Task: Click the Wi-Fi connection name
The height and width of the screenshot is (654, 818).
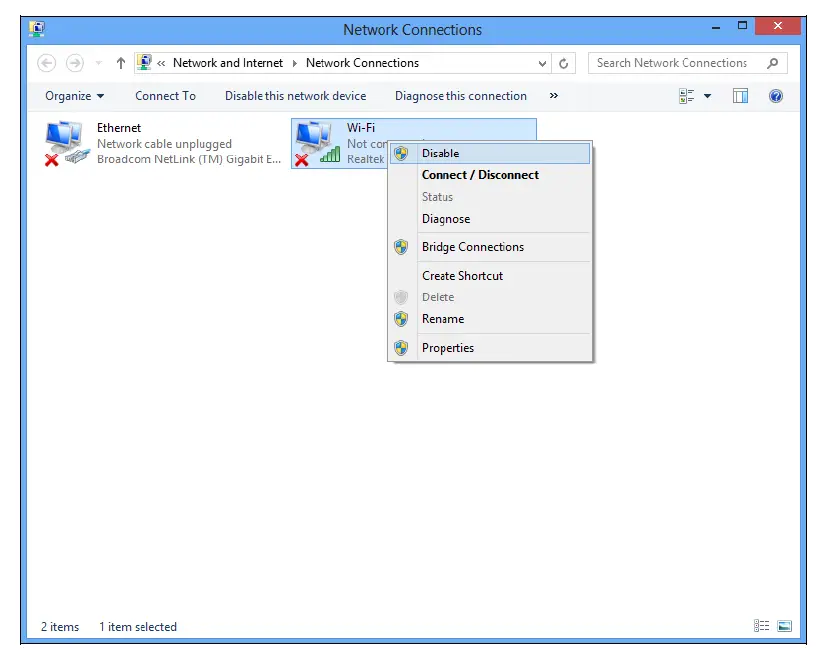Action: pos(361,128)
